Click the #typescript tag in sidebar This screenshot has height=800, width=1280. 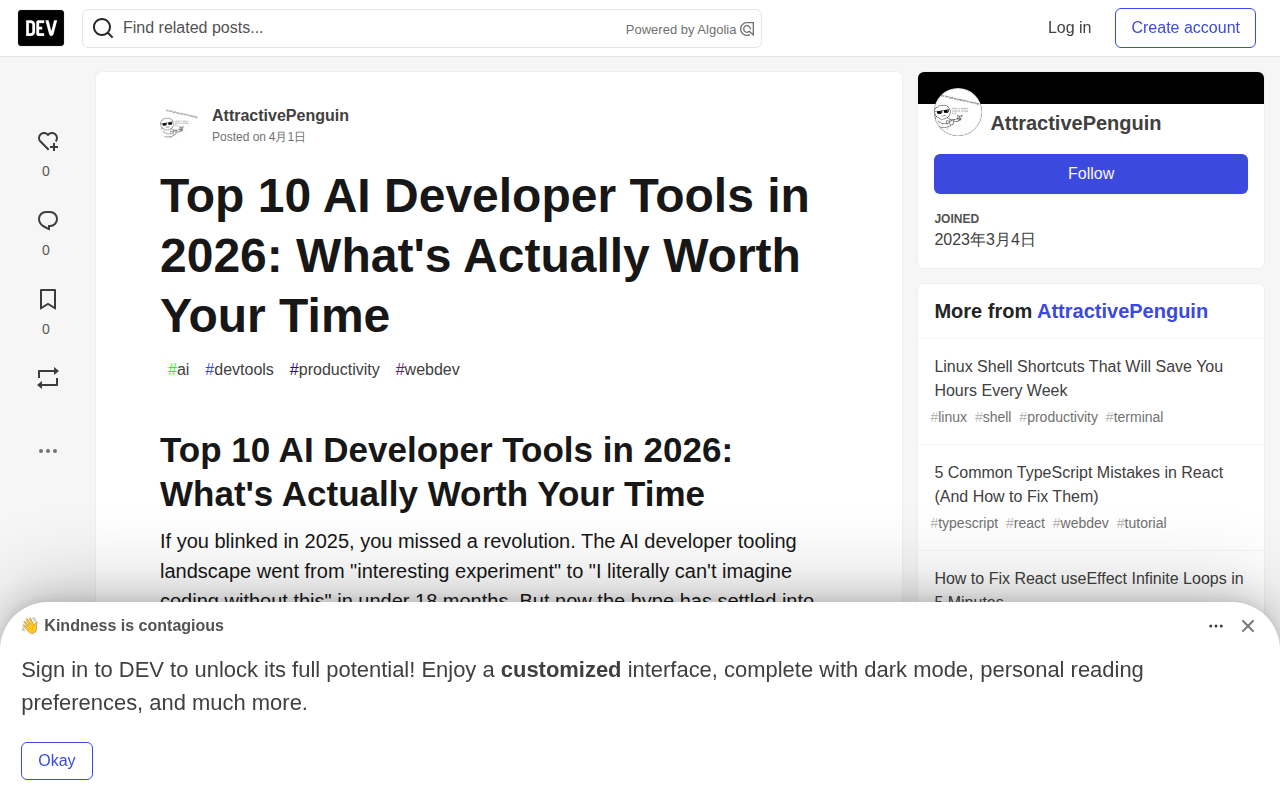(x=965, y=523)
